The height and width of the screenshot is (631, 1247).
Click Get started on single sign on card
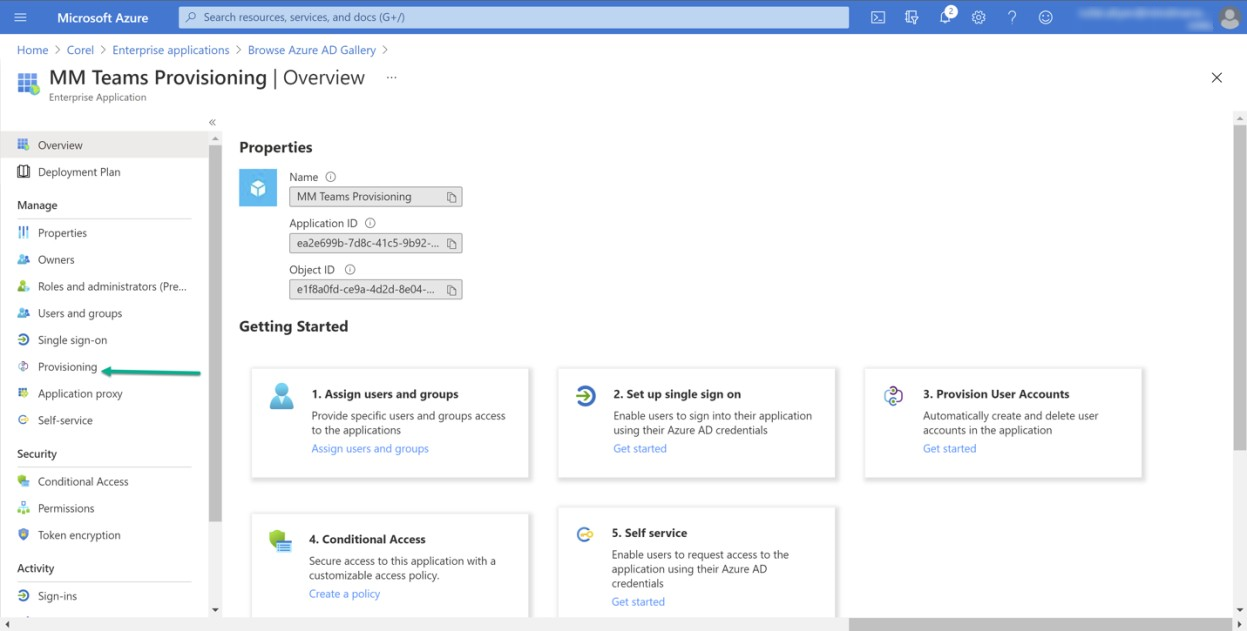[640, 449]
